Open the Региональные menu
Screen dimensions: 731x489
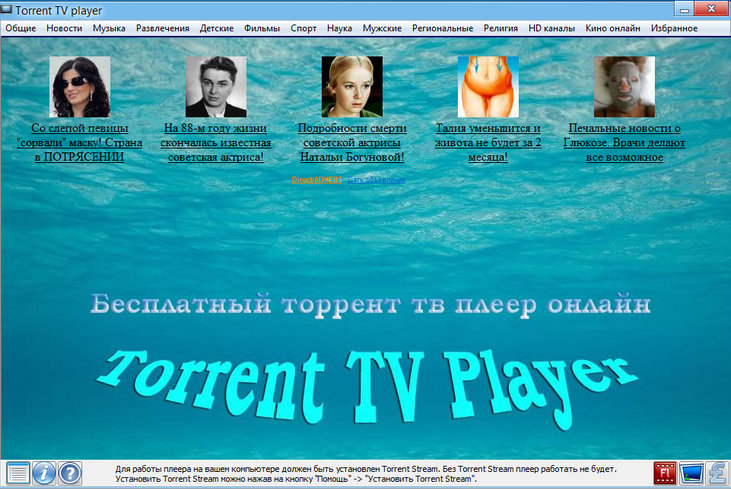pos(442,28)
